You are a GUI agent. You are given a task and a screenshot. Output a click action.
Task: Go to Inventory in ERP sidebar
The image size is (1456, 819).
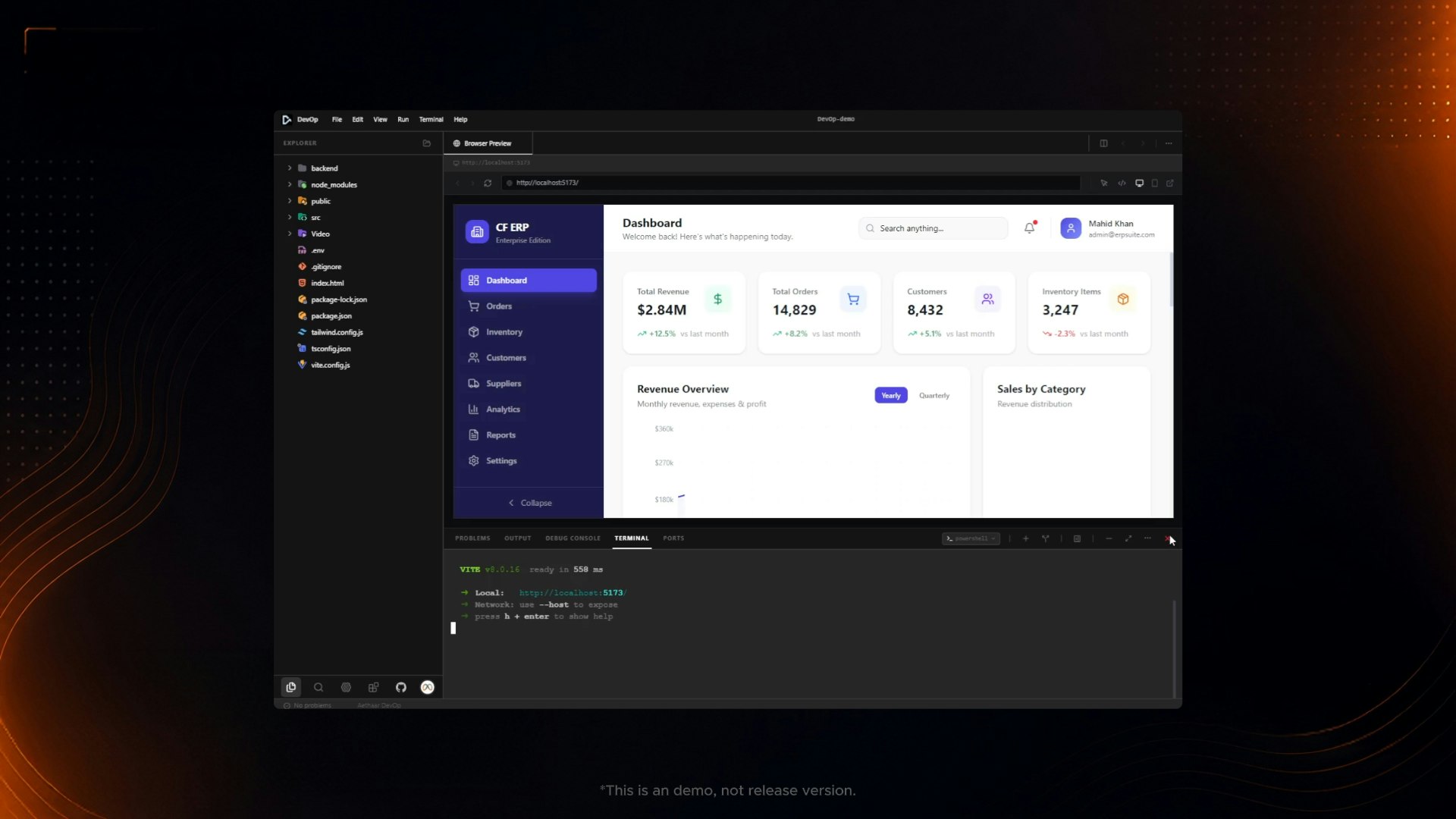529,332
